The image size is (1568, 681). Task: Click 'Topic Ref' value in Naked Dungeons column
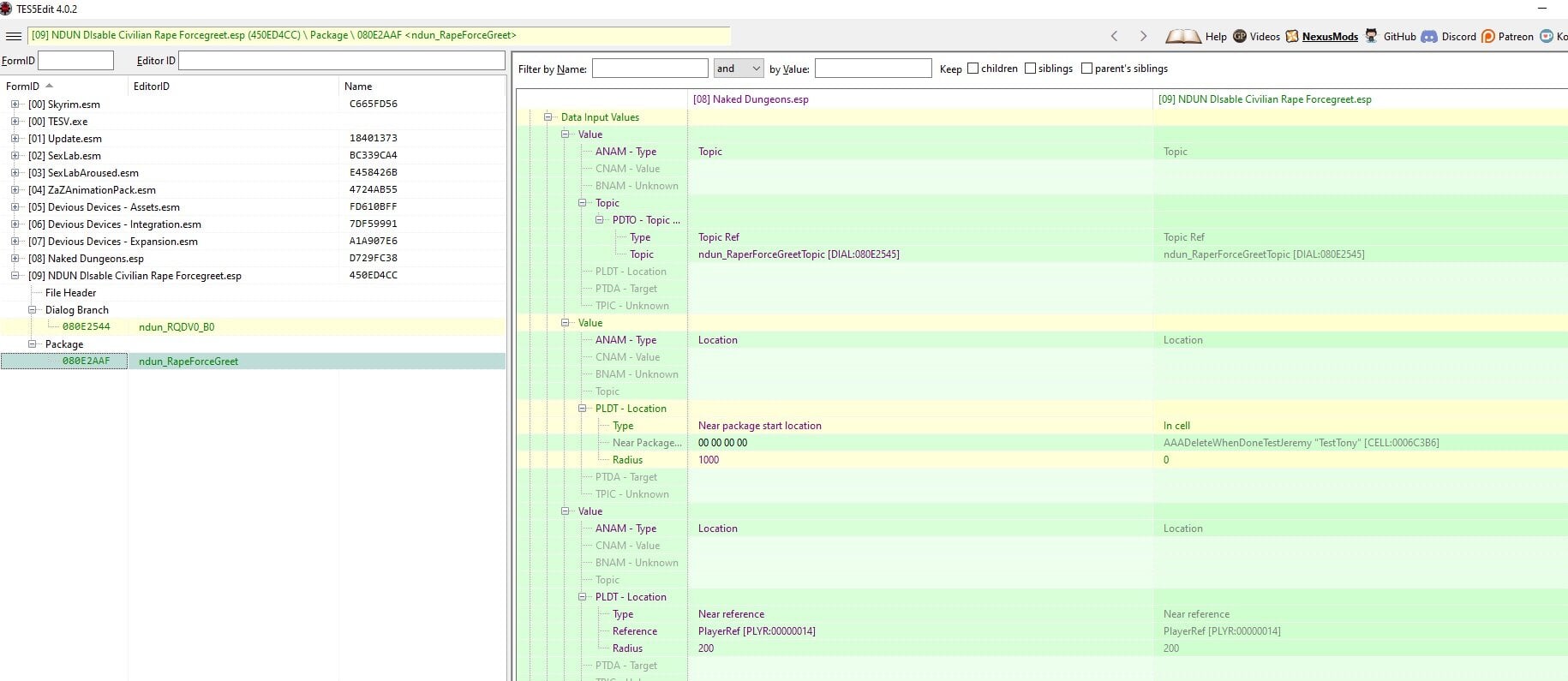pyautogui.click(x=718, y=237)
